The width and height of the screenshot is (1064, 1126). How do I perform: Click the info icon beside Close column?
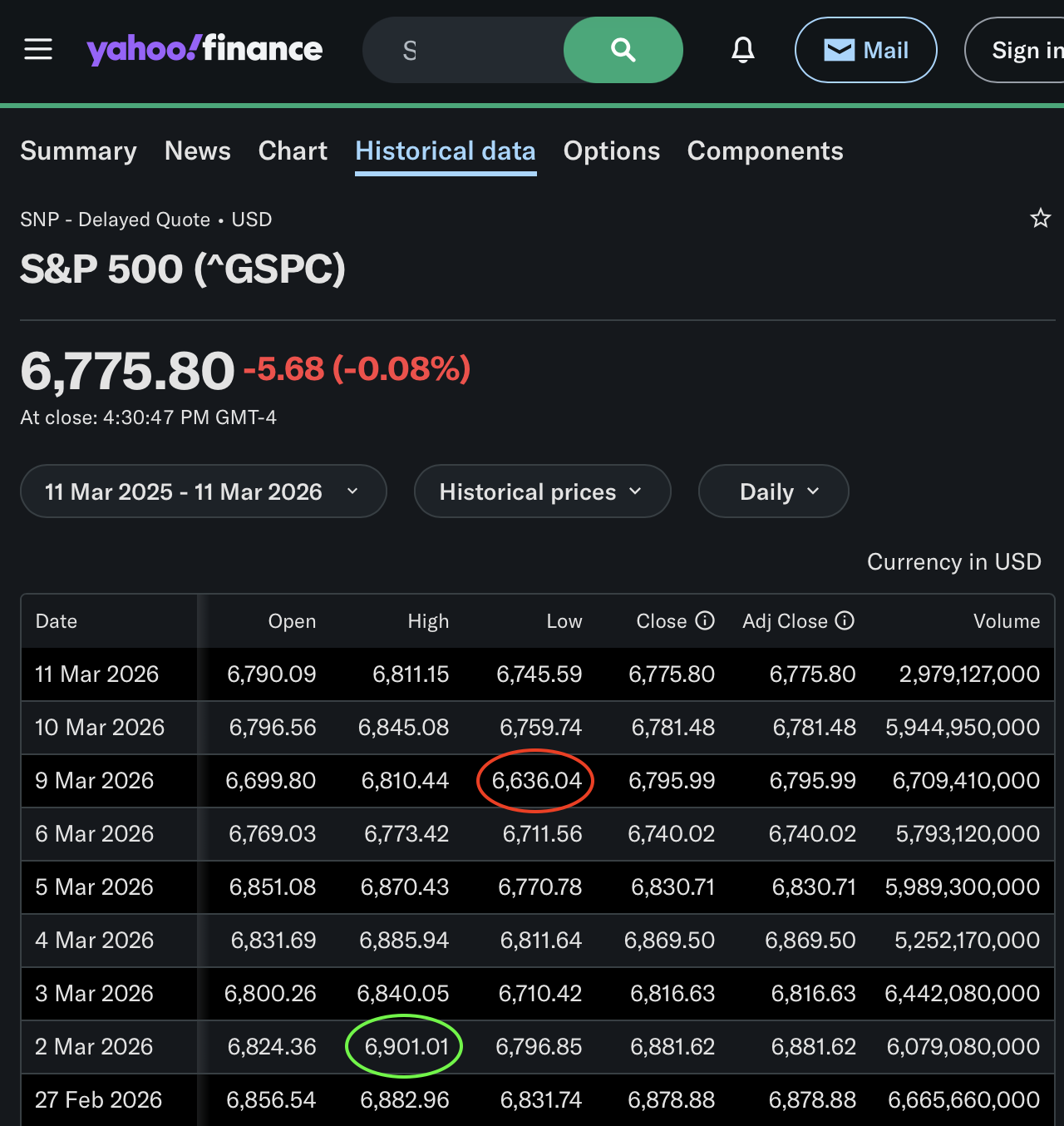(x=705, y=621)
